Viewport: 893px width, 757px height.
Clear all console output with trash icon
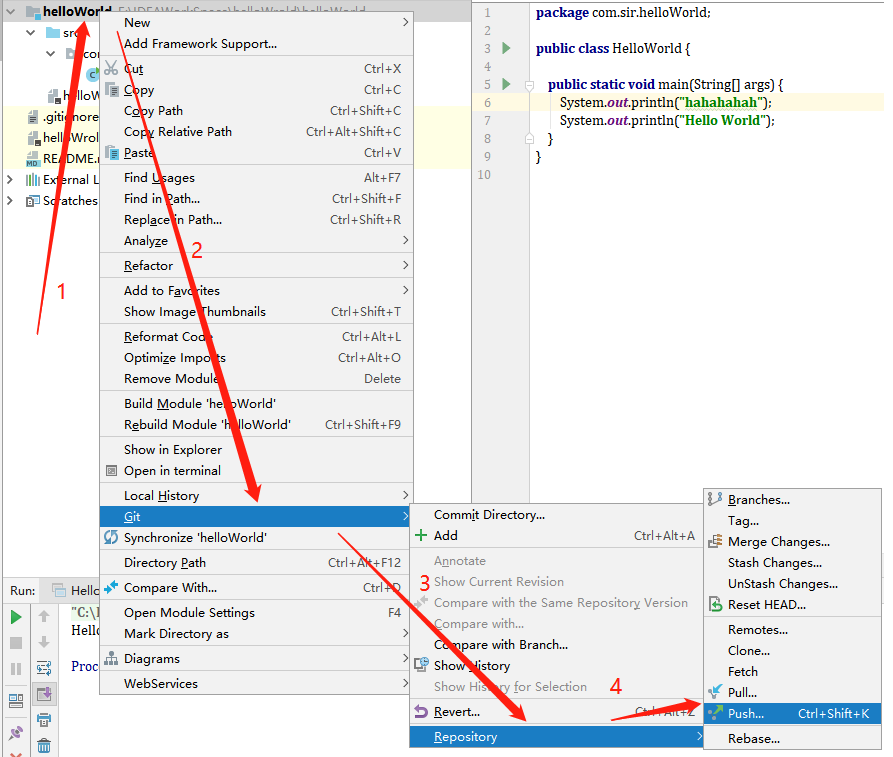44,745
